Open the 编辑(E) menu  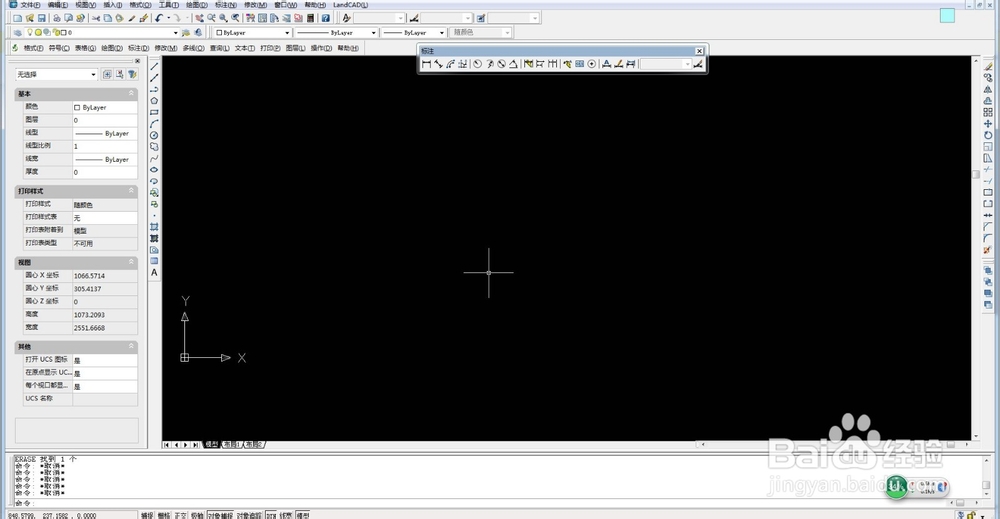click(57, 4)
